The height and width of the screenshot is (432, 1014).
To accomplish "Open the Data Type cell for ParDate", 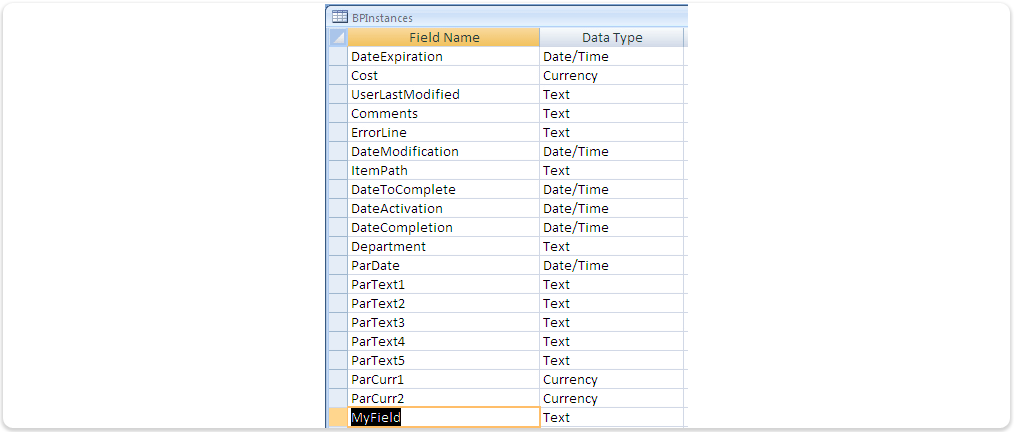I will [612, 266].
